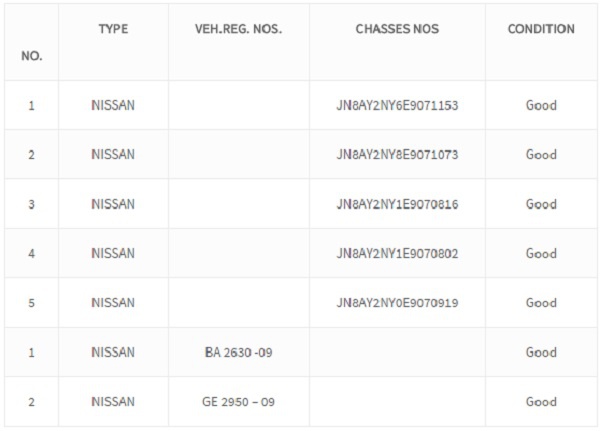Click Good condition for chassis JN8AY2NY6E9071153
Viewport: 600px width, 431px height.
(x=541, y=105)
